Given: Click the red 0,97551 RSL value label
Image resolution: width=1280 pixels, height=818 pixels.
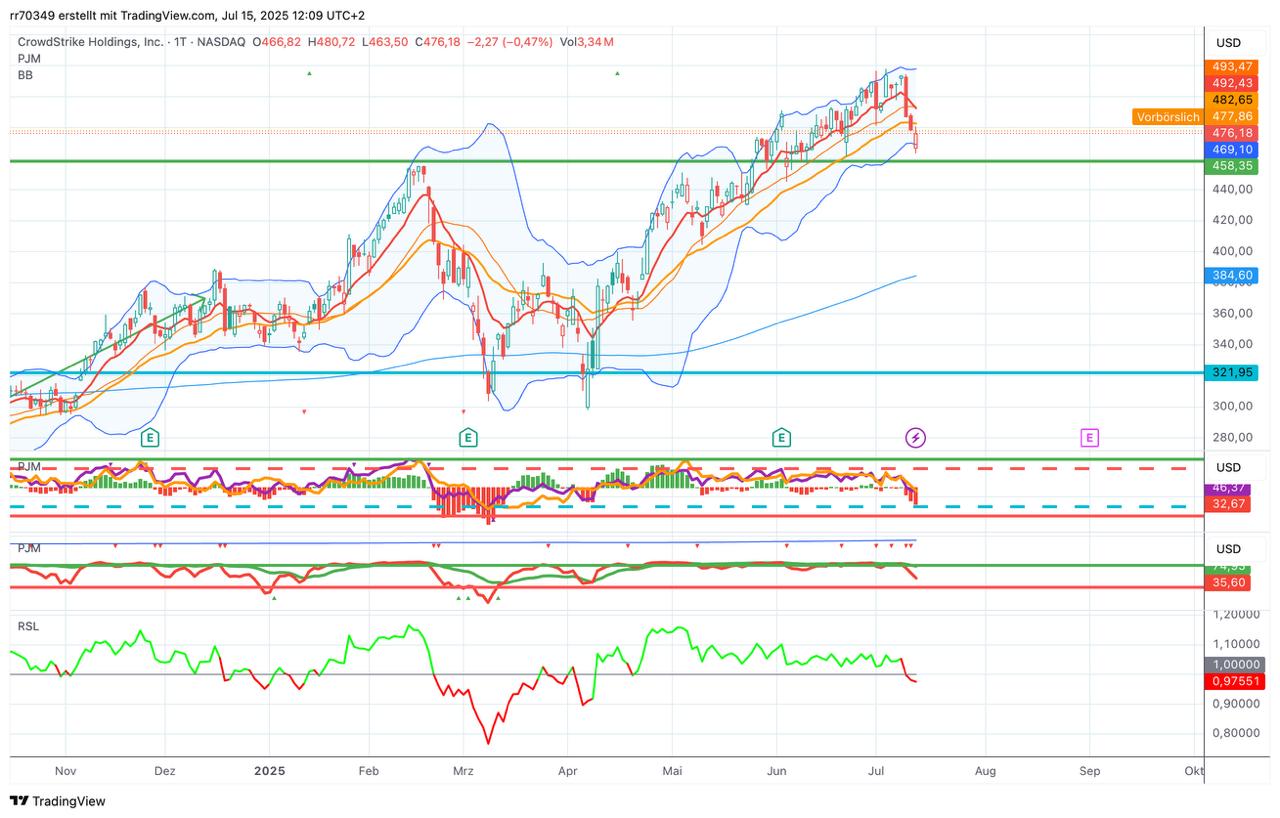Looking at the screenshot, I should pos(1236,681).
